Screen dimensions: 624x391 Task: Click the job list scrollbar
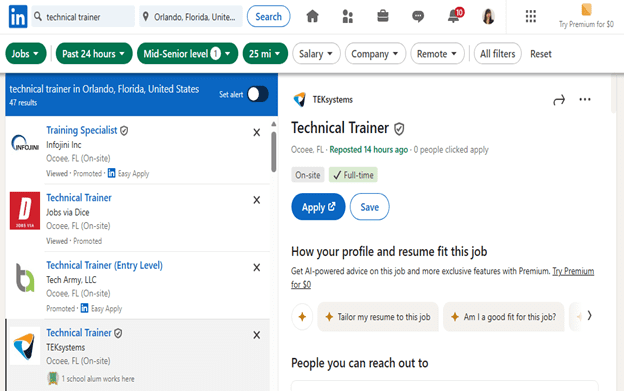273,151
